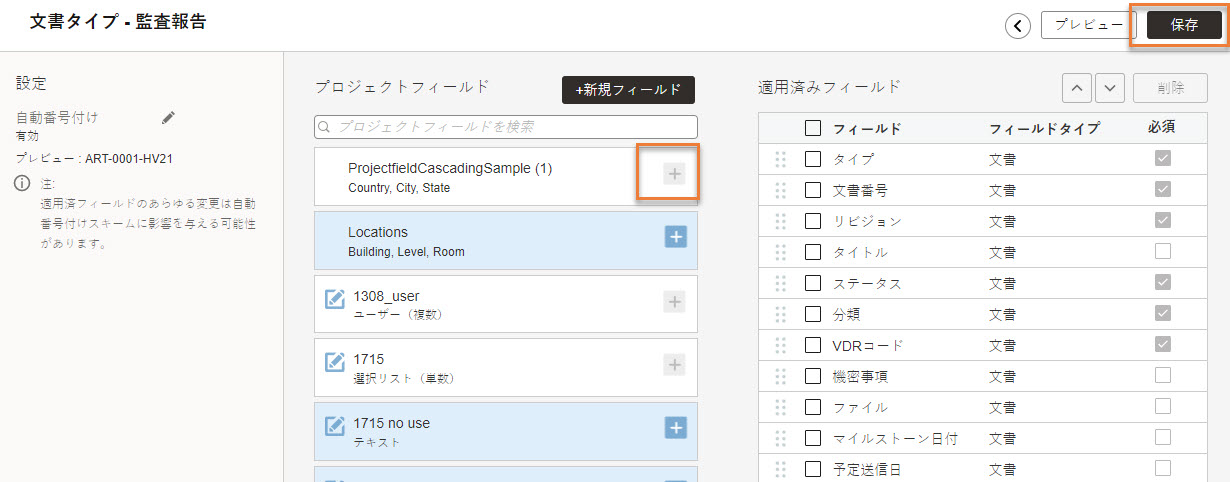Click the 削除 button
Image resolution: width=1230 pixels, height=482 pixels.
coord(1170,88)
